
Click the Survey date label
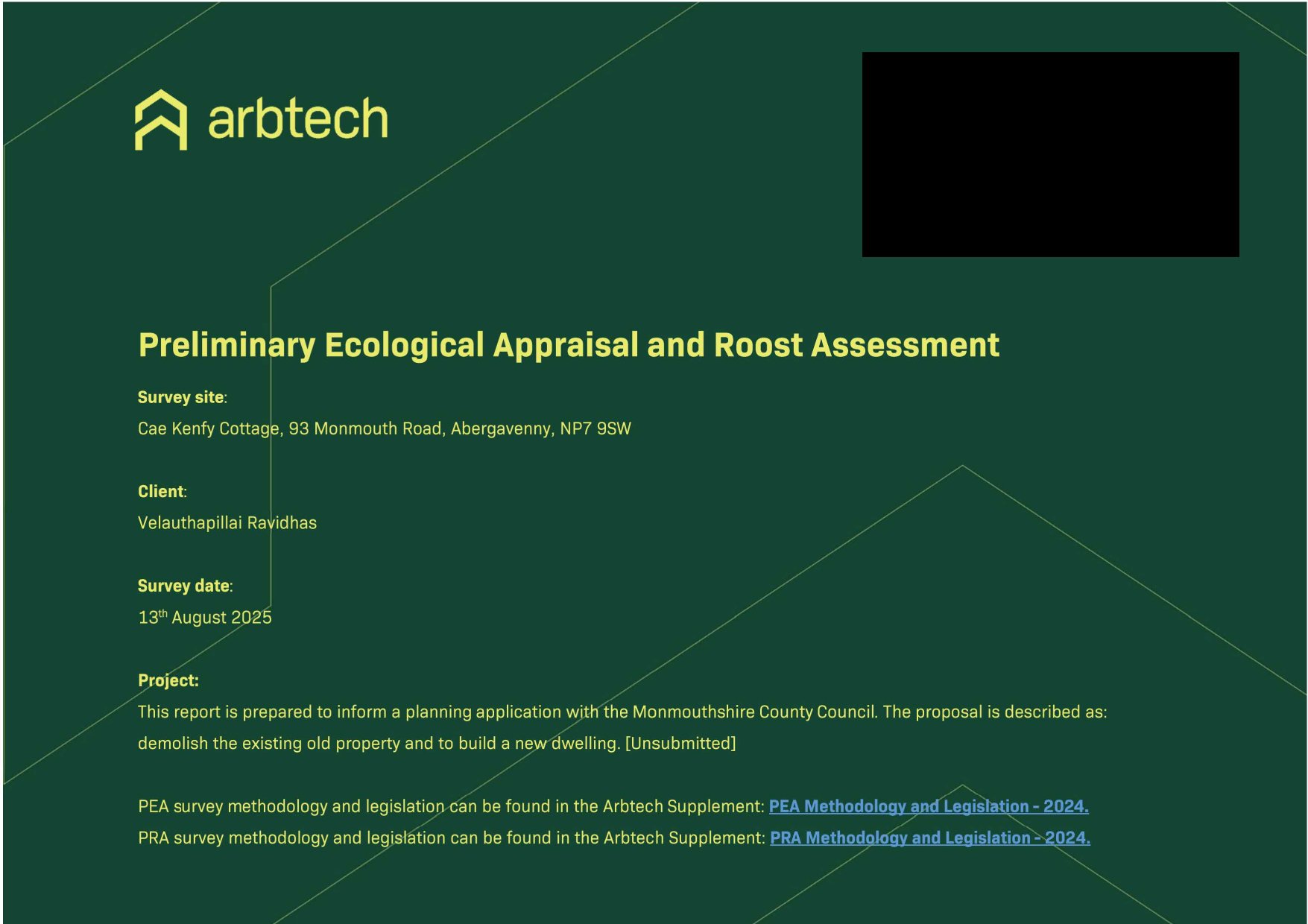(x=184, y=586)
